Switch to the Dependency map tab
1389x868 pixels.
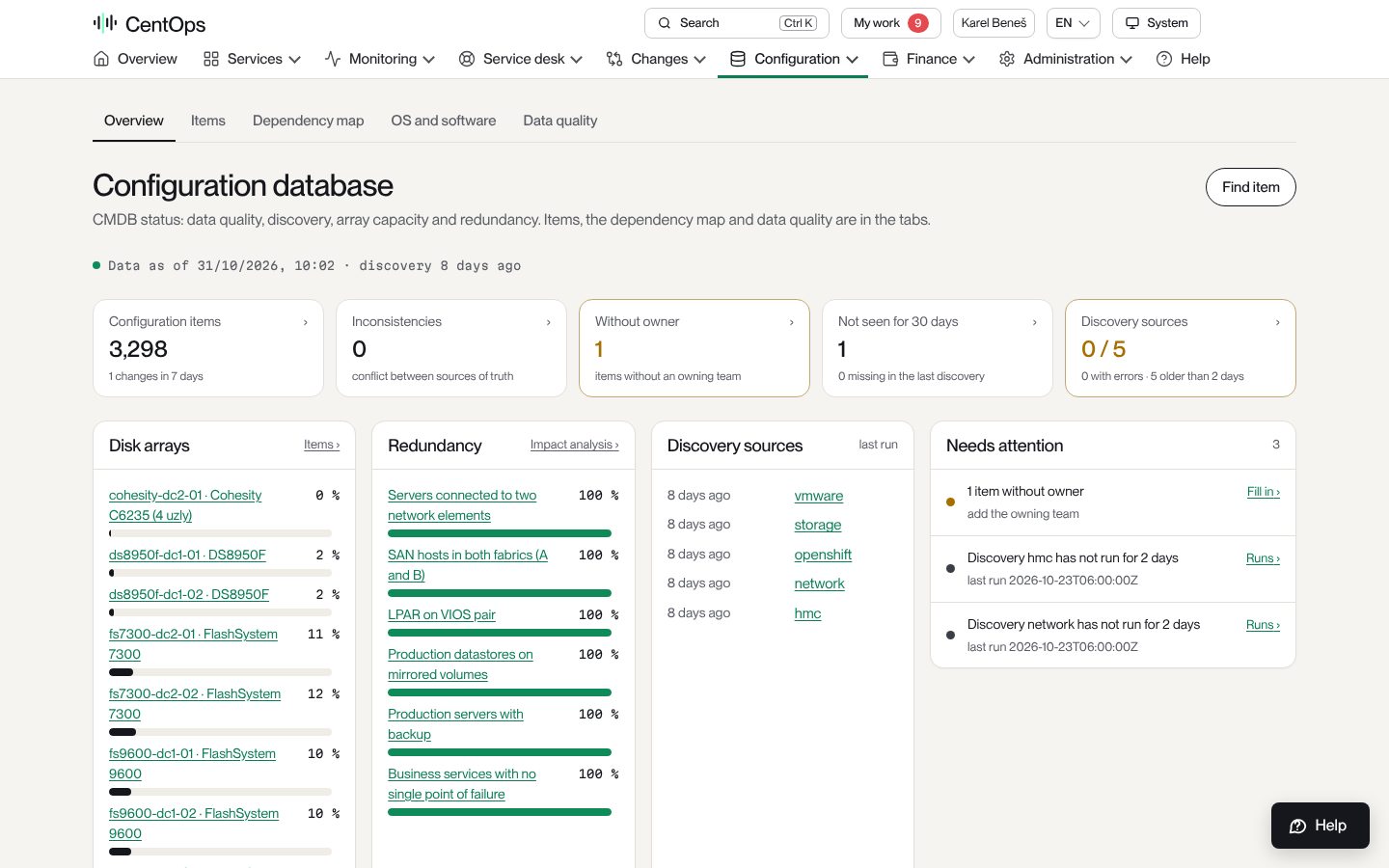(309, 121)
